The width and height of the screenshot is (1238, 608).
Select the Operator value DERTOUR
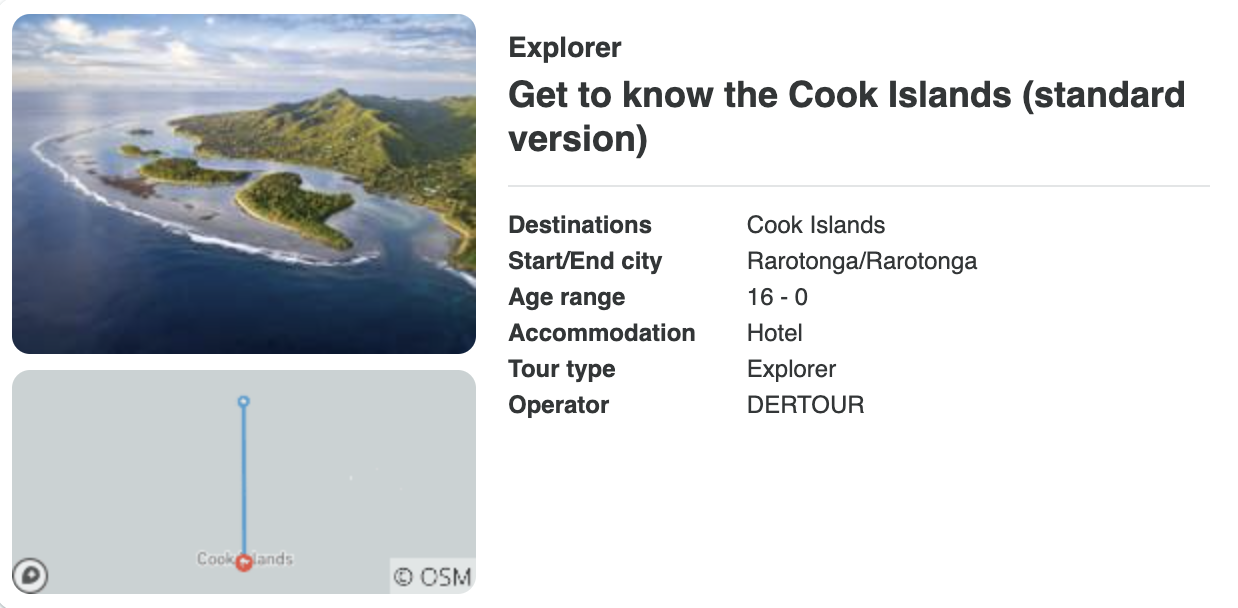(x=807, y=404)
